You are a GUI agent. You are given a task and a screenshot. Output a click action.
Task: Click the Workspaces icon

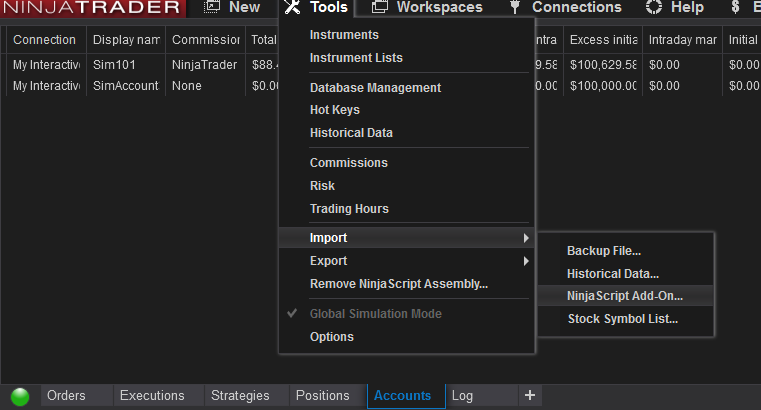click(x=380, y=7)
